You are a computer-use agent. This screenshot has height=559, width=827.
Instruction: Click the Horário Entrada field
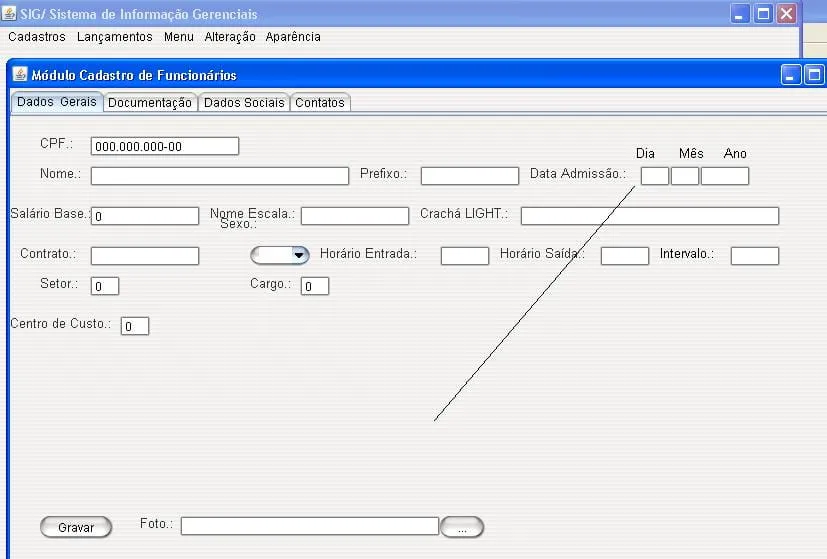(x=464, y=256)
